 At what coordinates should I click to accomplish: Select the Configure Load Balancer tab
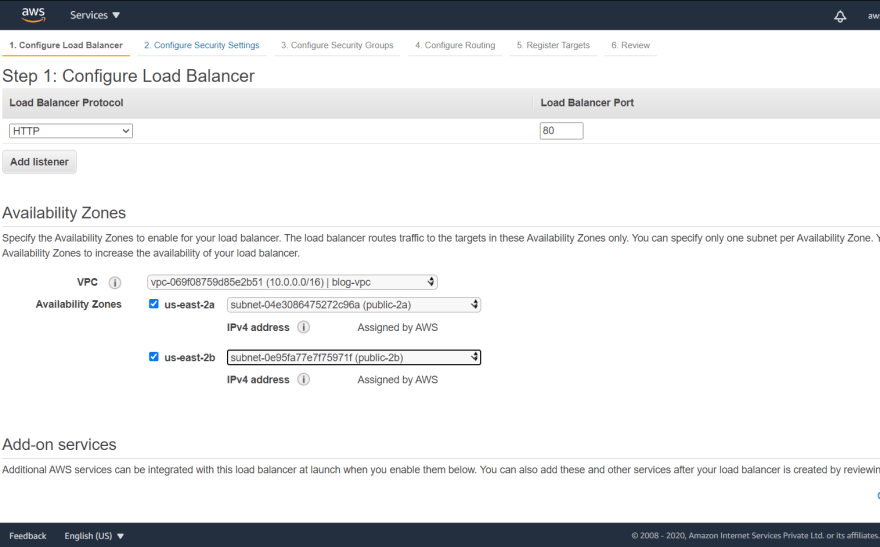66,45
